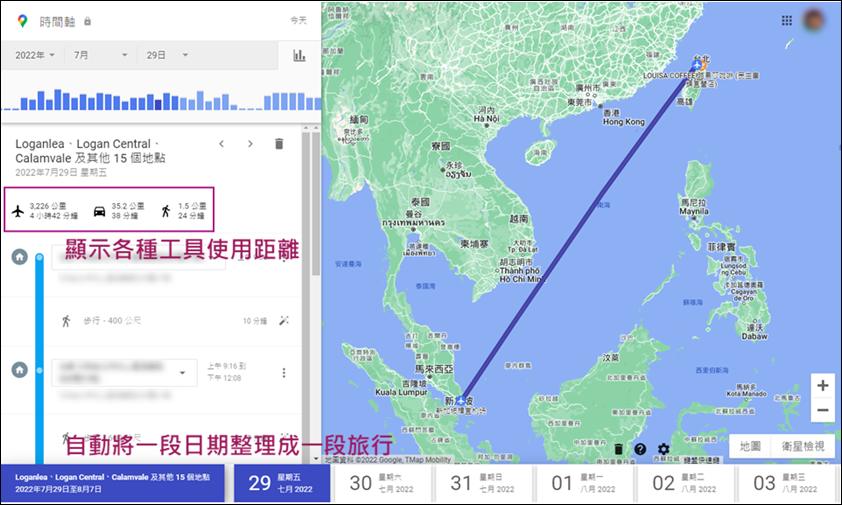Switch to 地圖 map view
This screenshot has width=842, height=505.
750,446
